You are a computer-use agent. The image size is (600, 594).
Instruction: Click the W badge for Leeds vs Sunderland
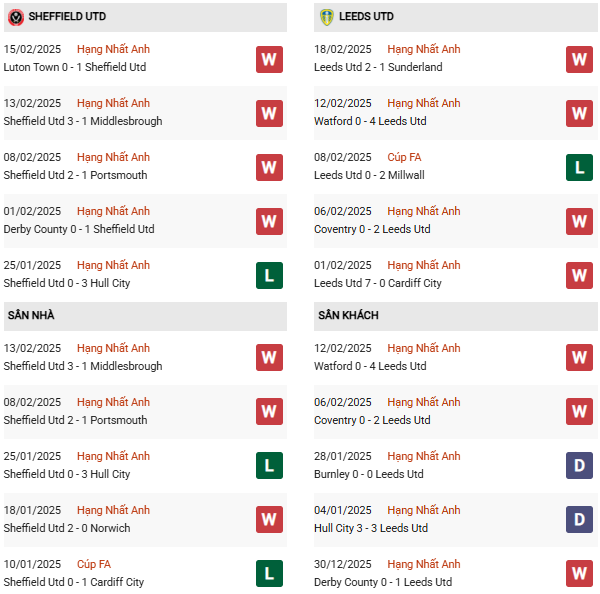[x=579, y=59]
